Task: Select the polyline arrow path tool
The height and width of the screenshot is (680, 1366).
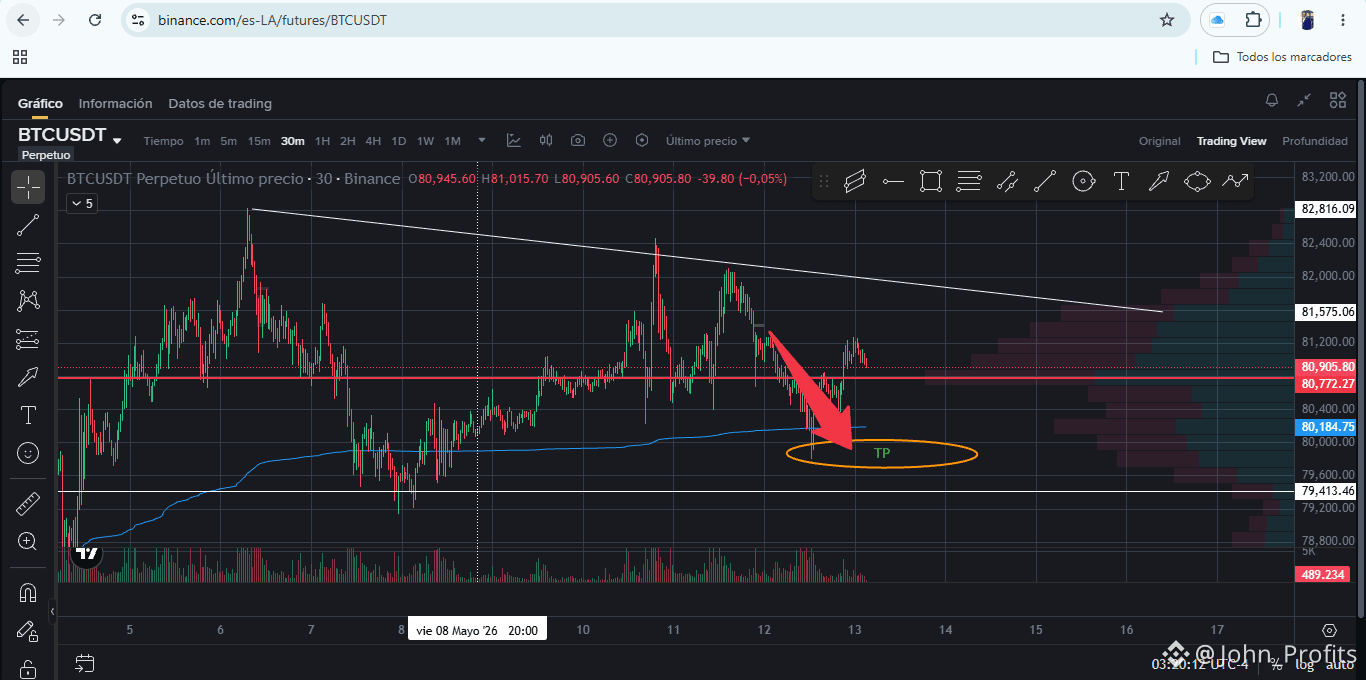Action: (1235, 181)
